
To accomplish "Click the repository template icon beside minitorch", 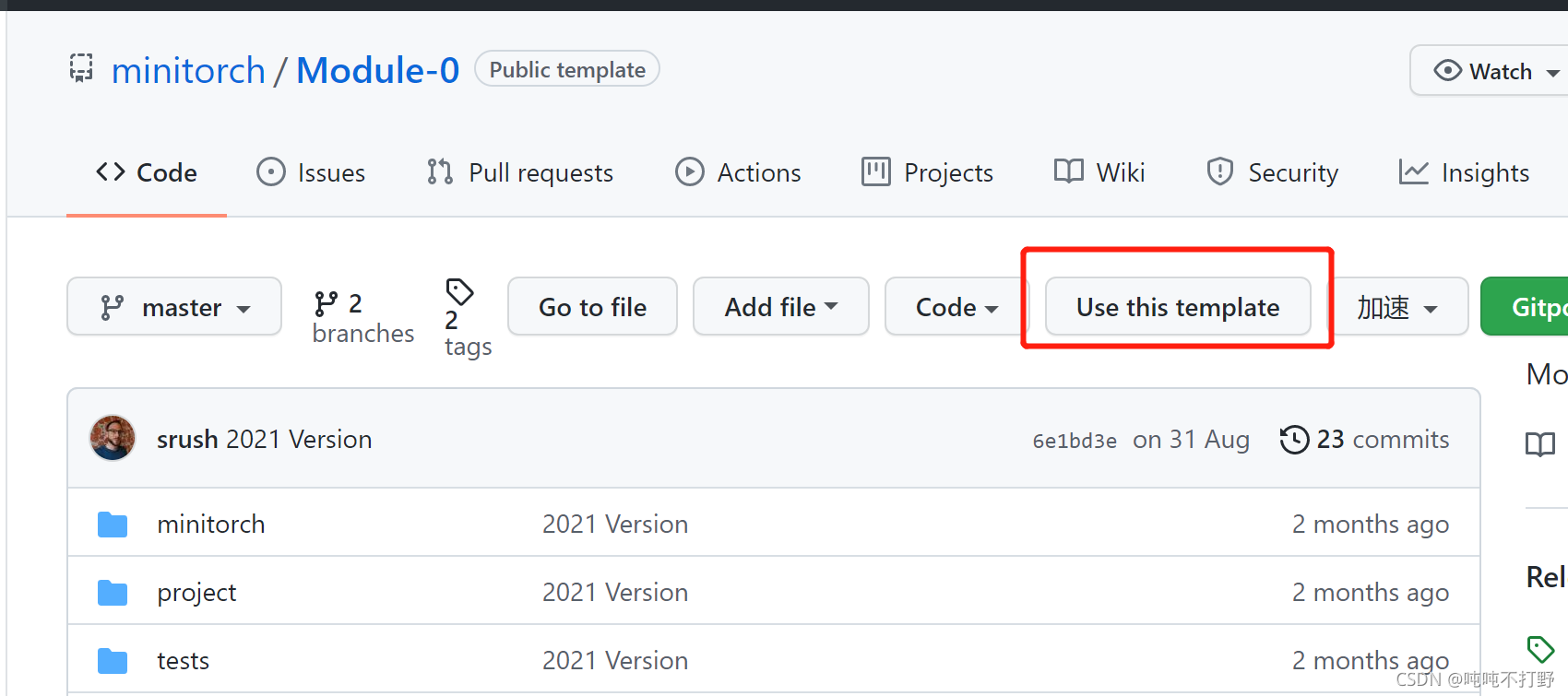I will (x=81, y=68).
